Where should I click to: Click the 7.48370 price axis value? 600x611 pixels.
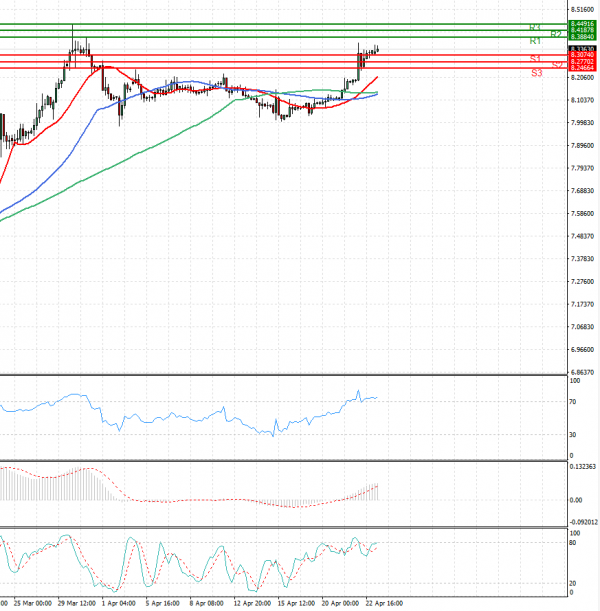coord(582,236)
